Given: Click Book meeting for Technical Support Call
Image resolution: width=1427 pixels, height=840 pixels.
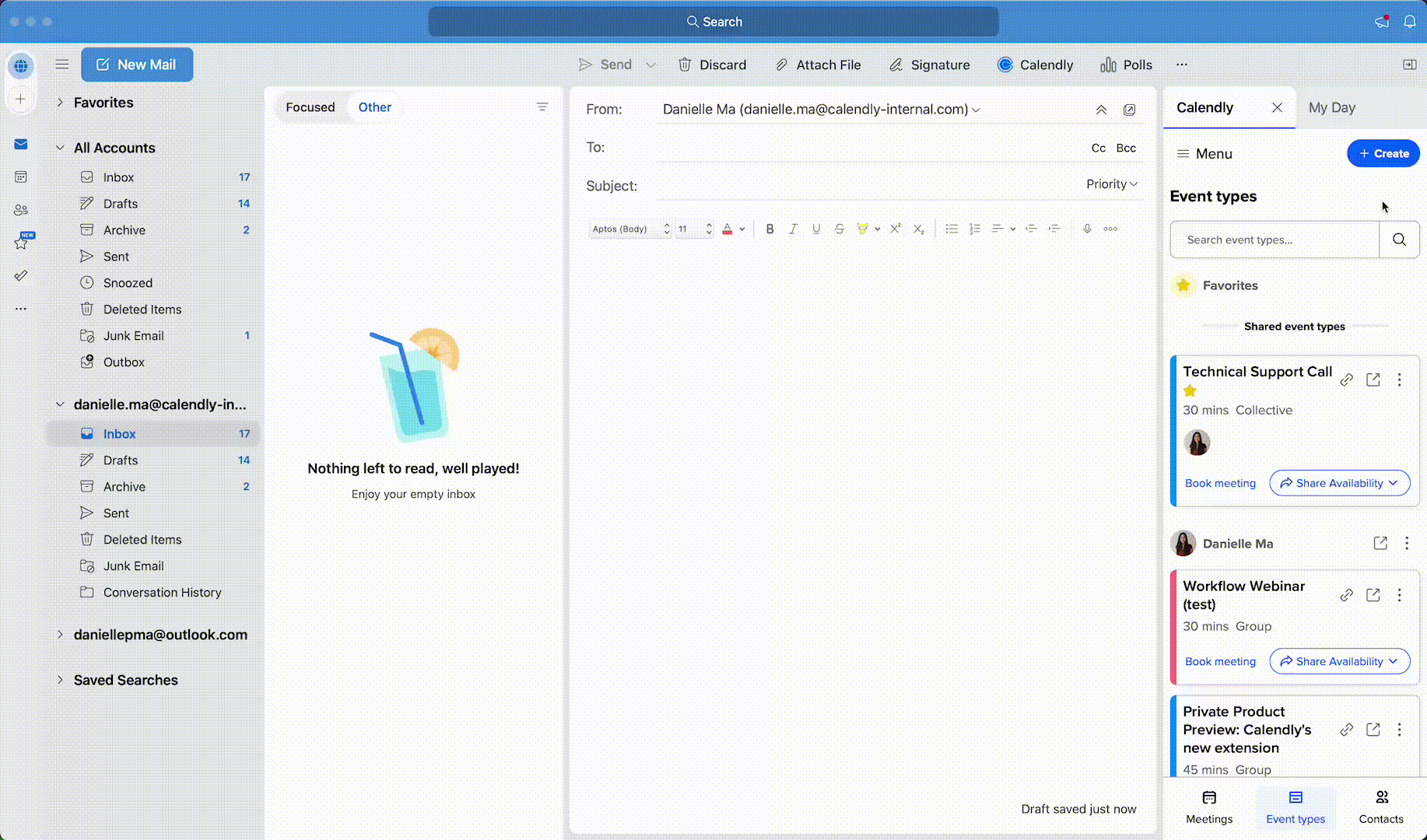Looking at the screenshot, I should coord(1220,483).
